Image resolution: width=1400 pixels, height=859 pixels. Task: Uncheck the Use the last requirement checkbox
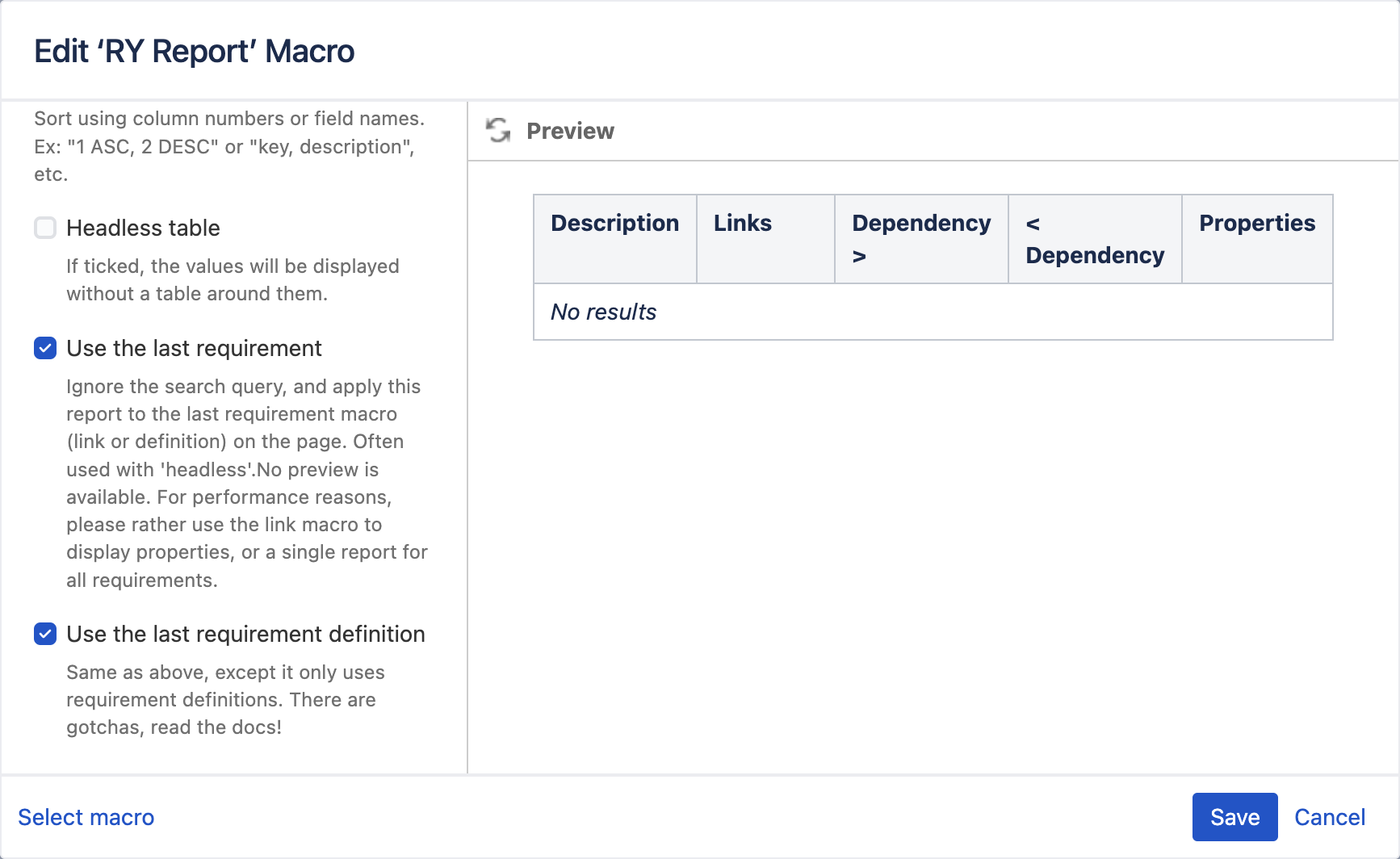[x=45, y=348]
